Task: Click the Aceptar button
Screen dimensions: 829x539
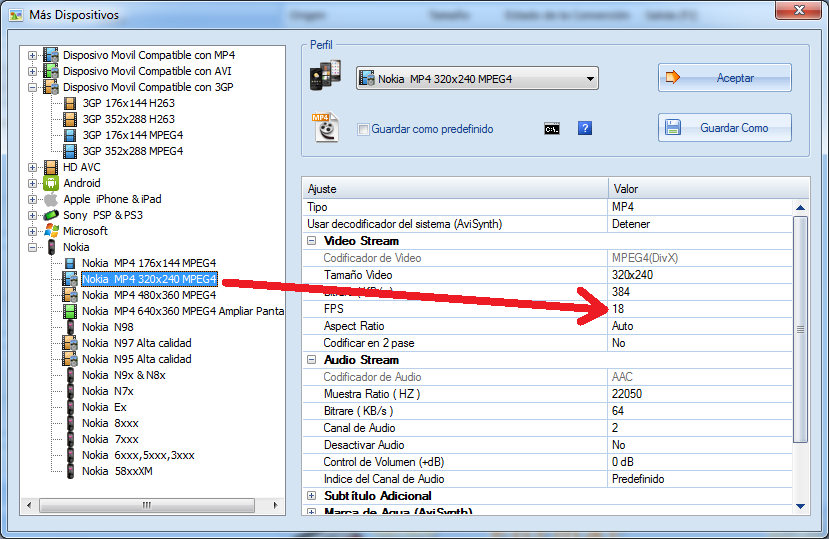Action: click(x=724, y=78)
